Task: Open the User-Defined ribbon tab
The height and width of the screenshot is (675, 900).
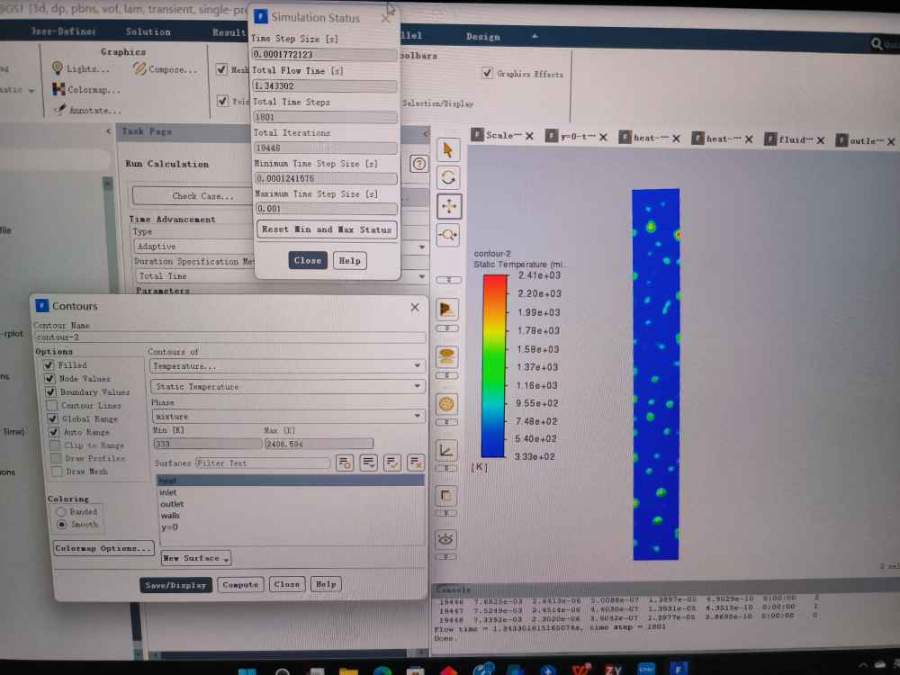Action: (x=63, y=32)
